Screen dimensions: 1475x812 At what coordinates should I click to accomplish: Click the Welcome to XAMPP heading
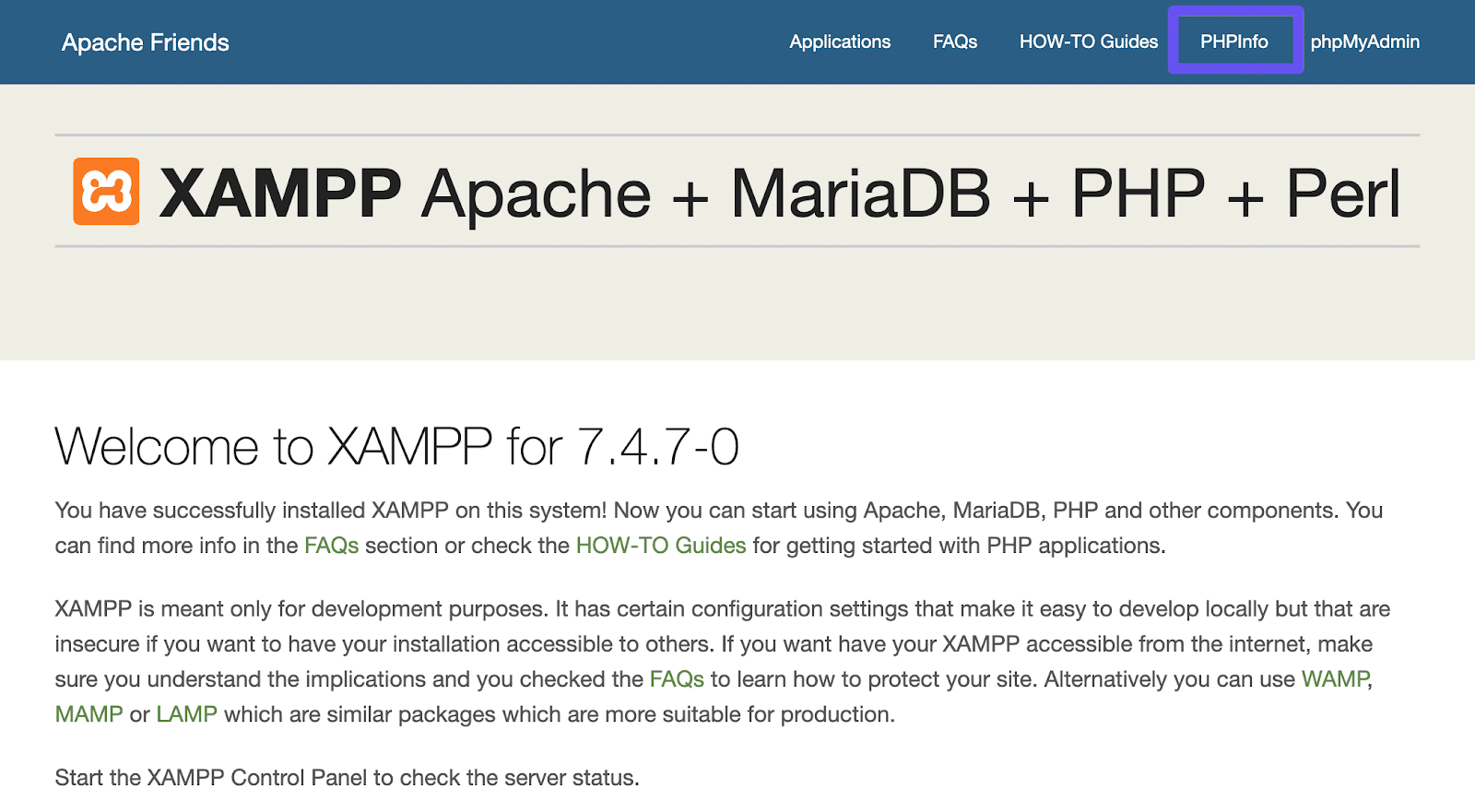coord(396,448)
